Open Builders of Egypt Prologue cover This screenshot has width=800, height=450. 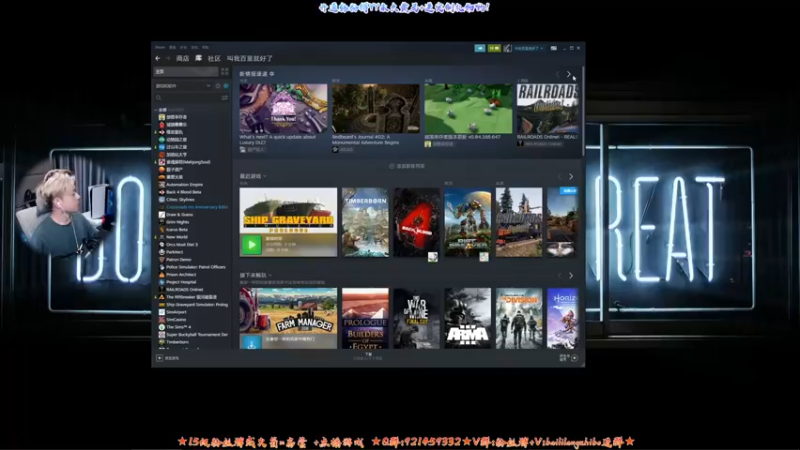pyautogui.click(x=365, y=318)
